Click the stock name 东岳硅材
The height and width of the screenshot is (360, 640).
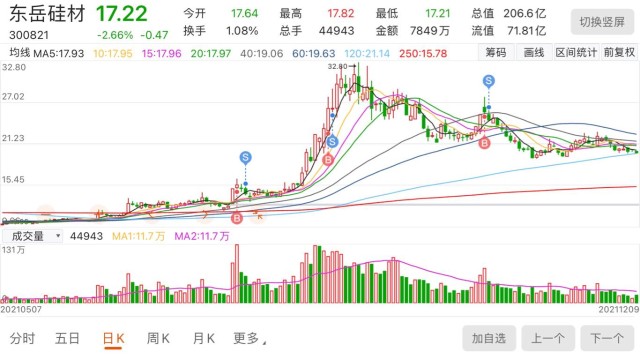[47, 14]
